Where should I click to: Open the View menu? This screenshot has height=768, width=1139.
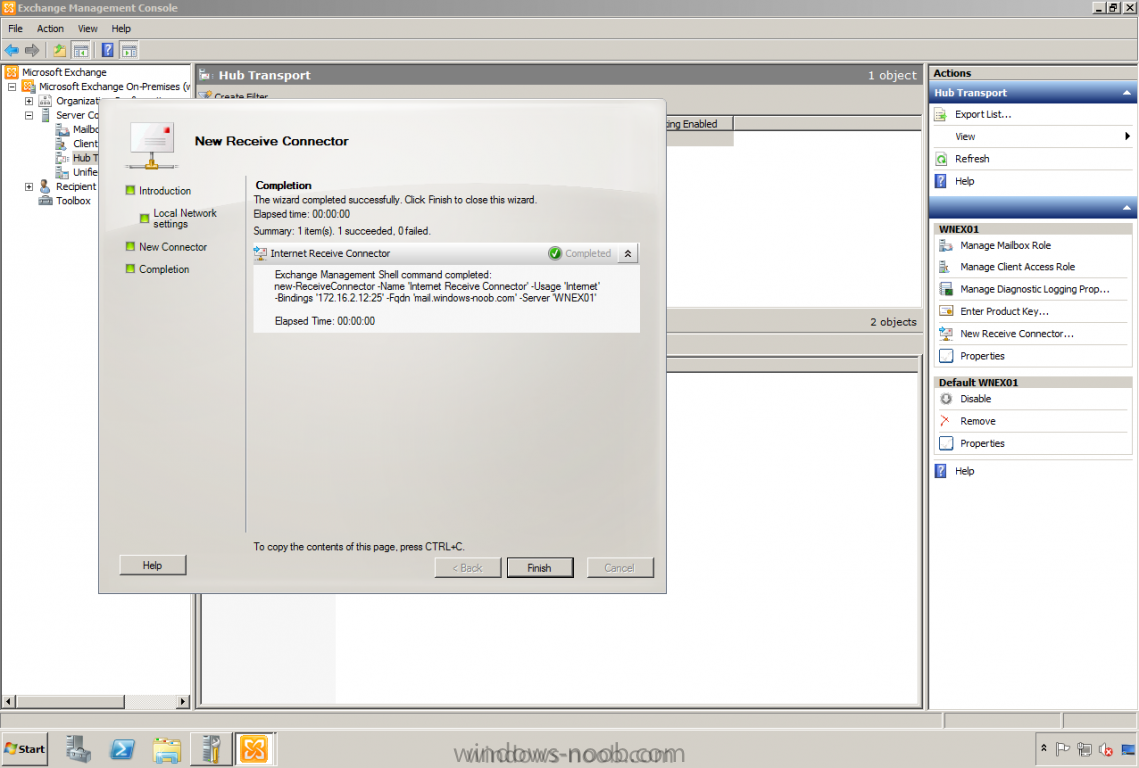point(88,28)
